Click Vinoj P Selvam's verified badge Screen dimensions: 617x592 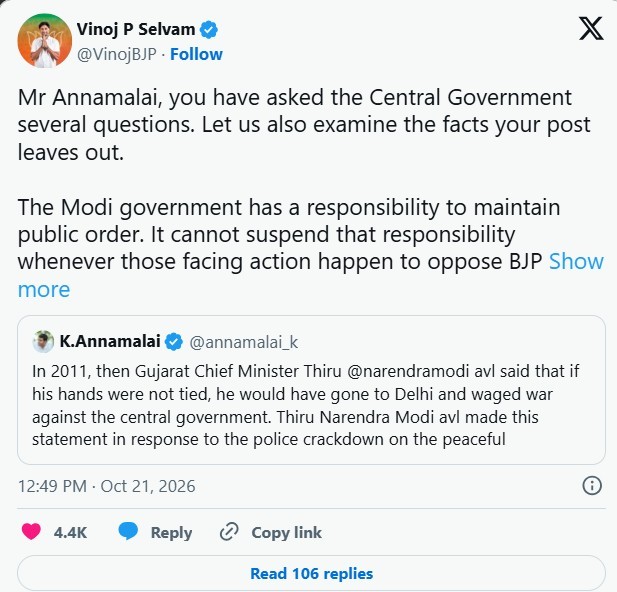pyautogui.click(x=209, y=30)
